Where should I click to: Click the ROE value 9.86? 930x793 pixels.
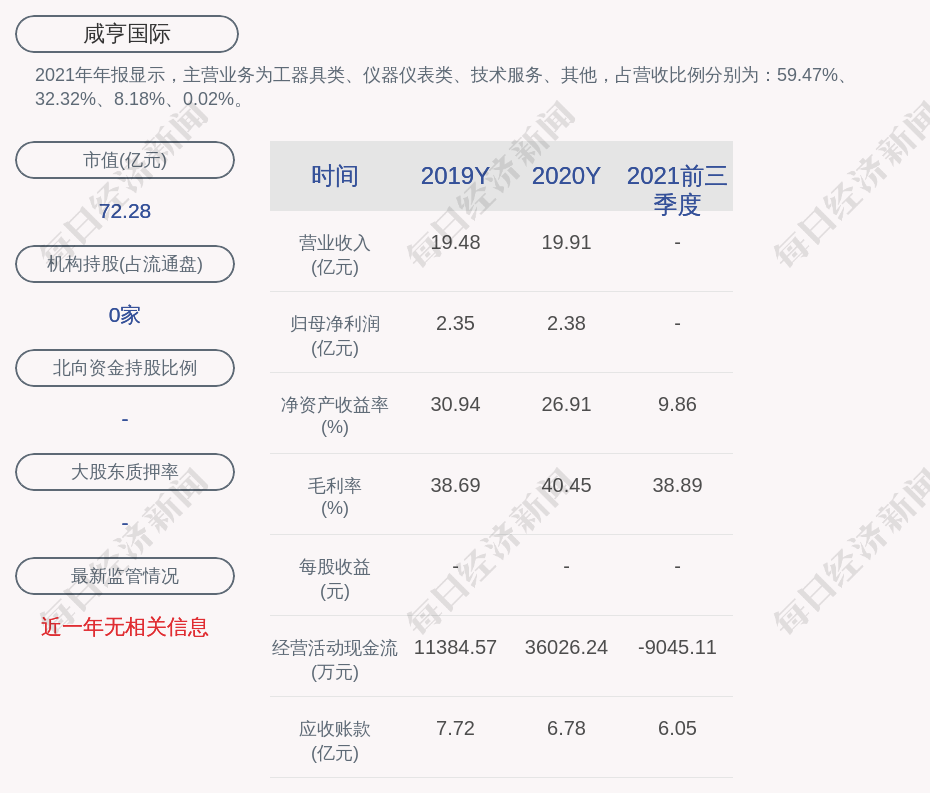tap(677, 405)
